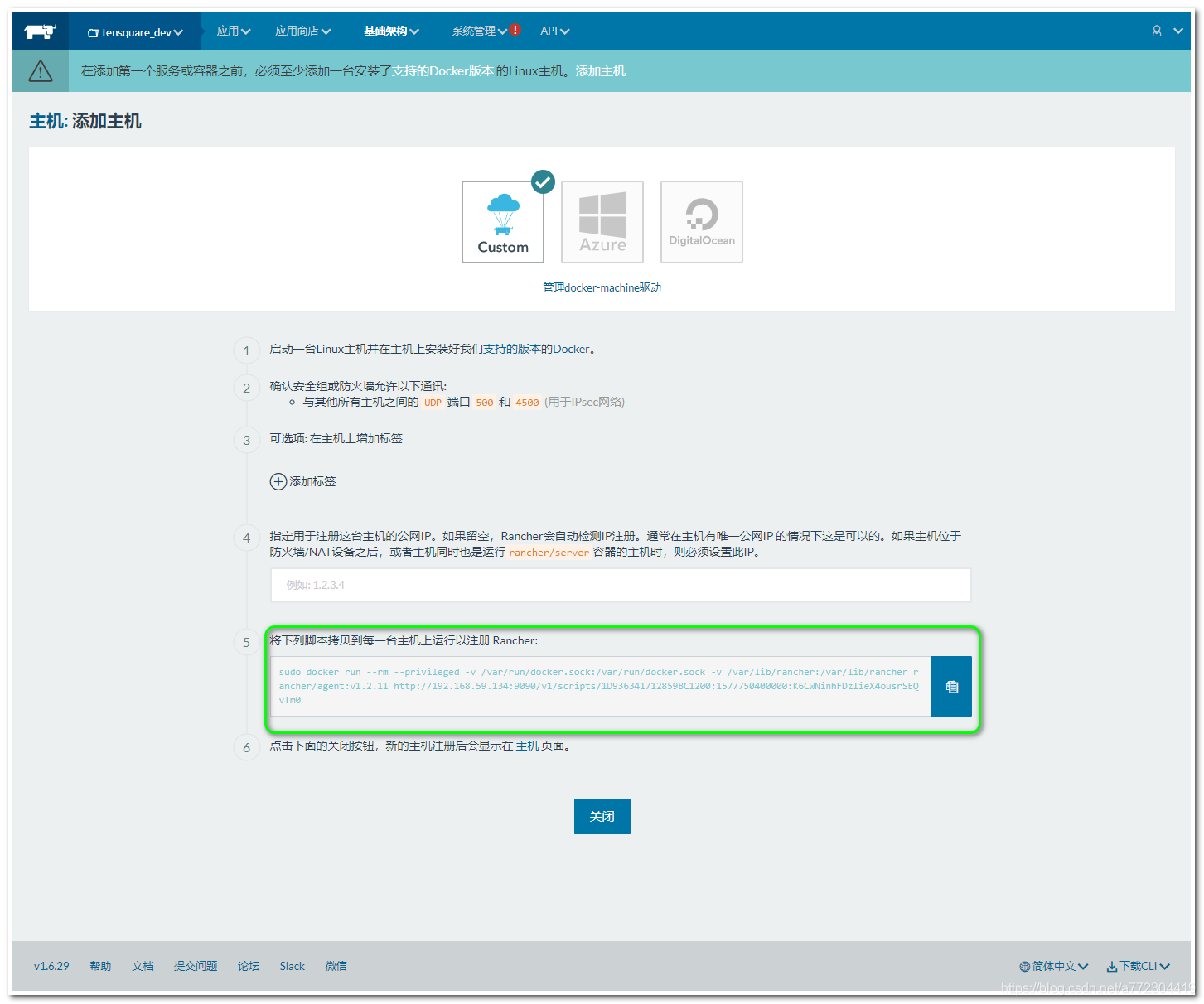Select the Custom host driver
Image resolution: width=1204 pixels, height=1004 pixels.
pyautogui.click(x=503, y=222)
